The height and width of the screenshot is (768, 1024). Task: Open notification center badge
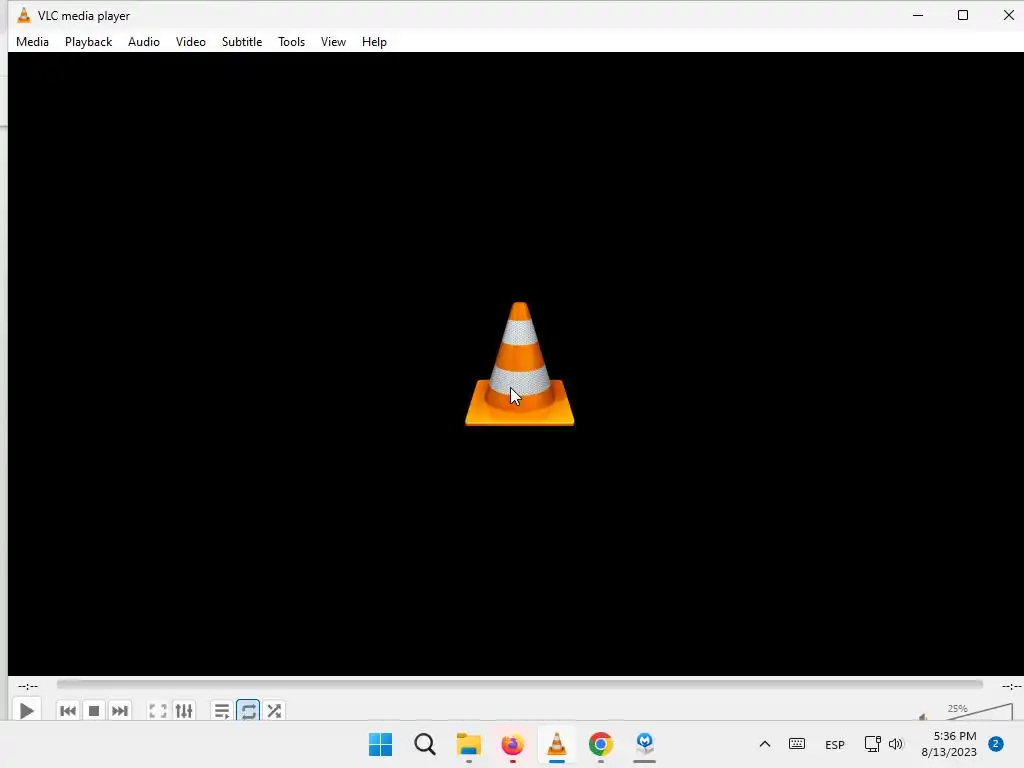click(x=996, y=744)
